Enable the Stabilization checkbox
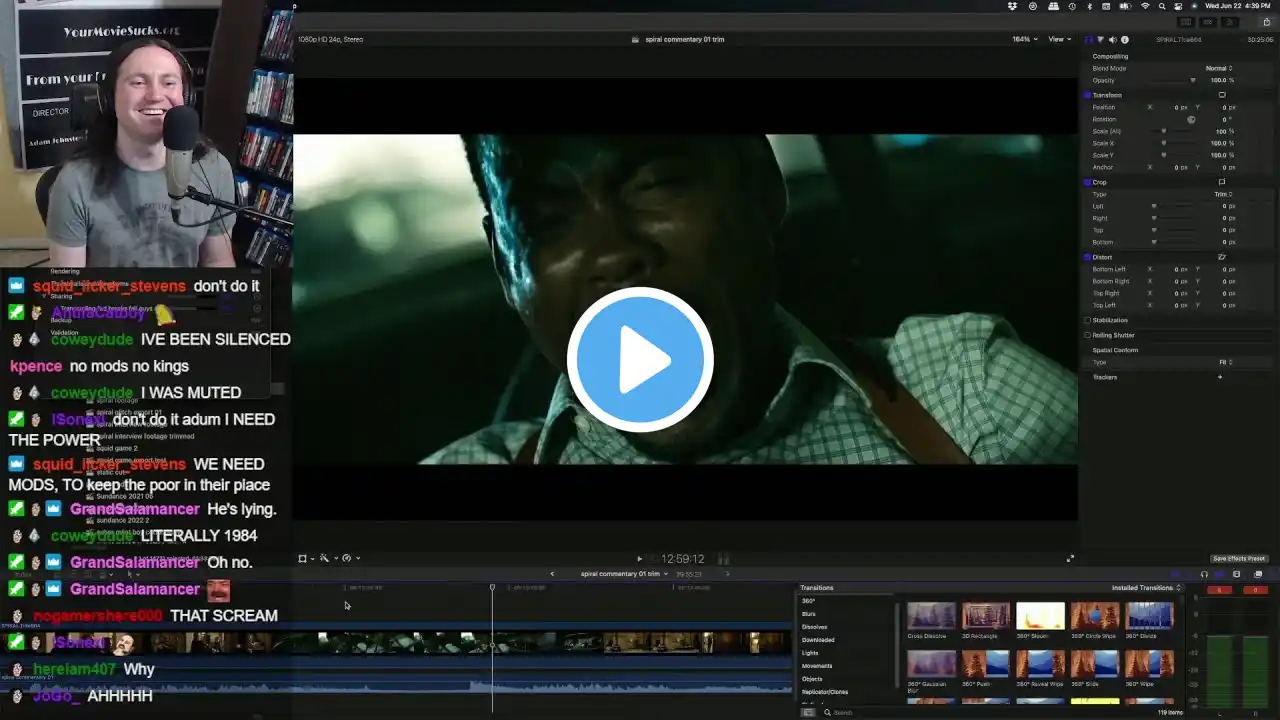Image resolution: width=1280 pixels, height=720 pixels. 1087,320
